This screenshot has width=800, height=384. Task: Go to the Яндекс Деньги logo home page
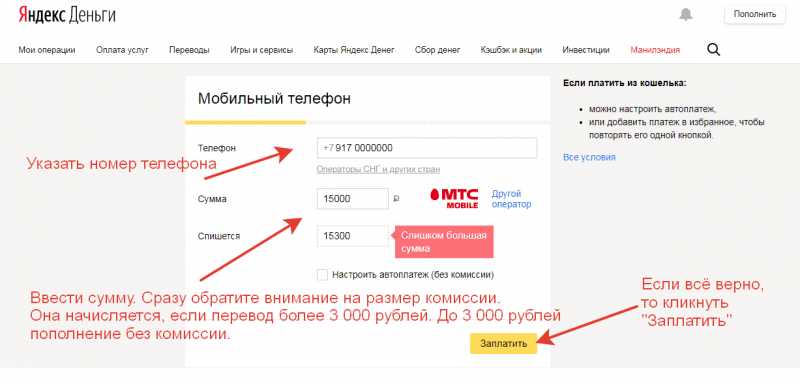67,15
